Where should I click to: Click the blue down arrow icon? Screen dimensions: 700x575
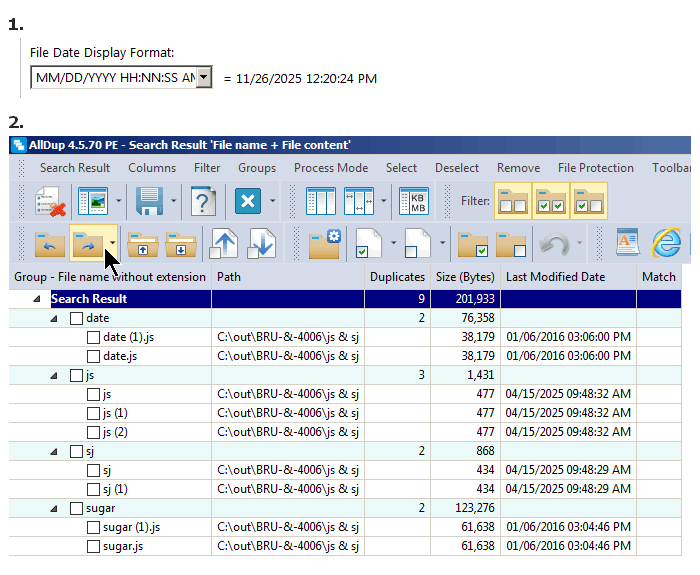click(260, 243)
